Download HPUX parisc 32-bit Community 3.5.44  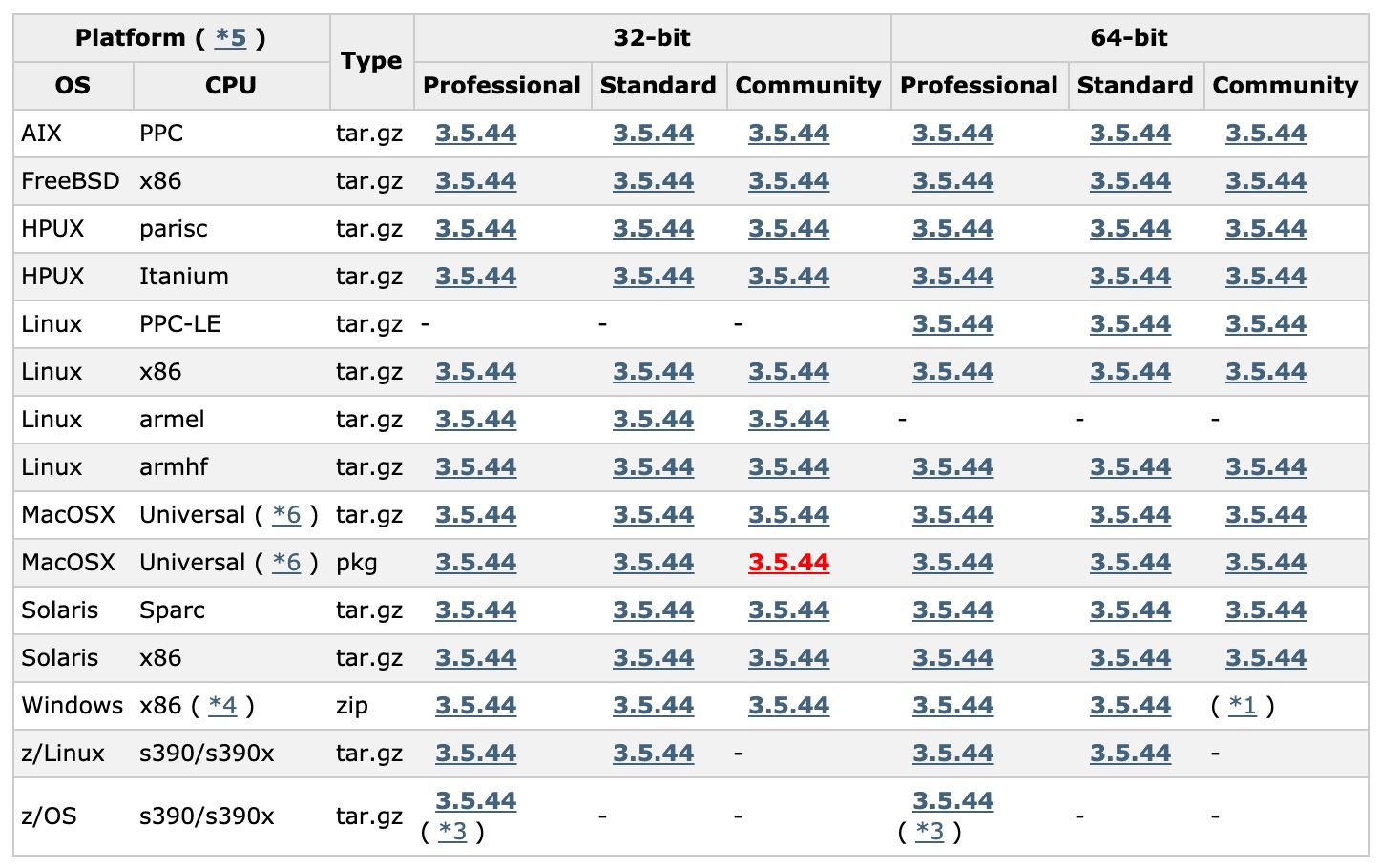(788, 229)
